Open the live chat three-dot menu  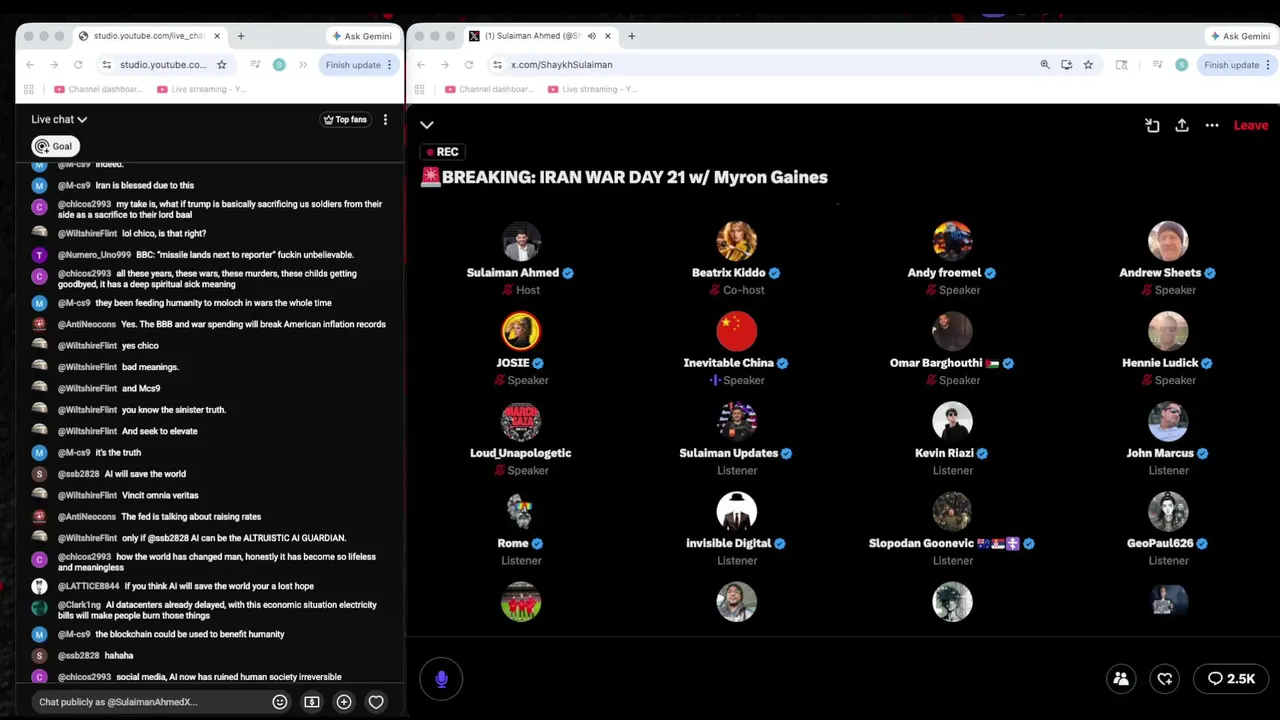[x=385, y=119]
